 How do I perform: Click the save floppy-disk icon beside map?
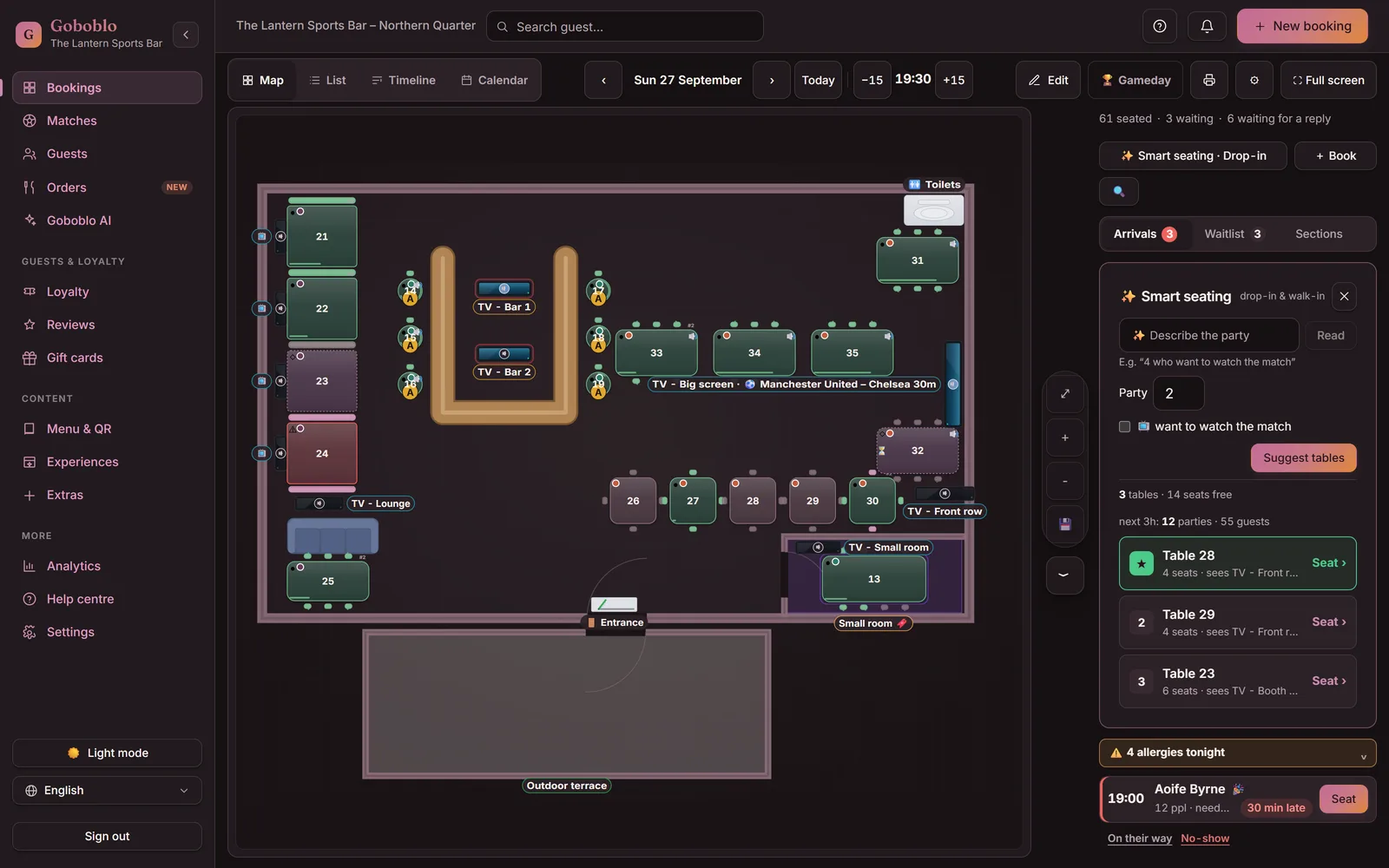[1065, 524]
